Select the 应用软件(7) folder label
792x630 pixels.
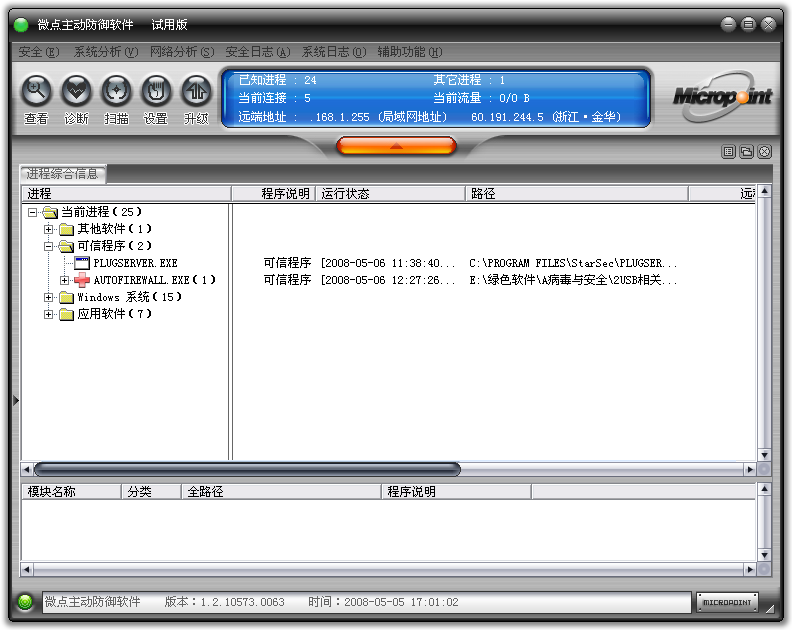[x=115, y=314]
